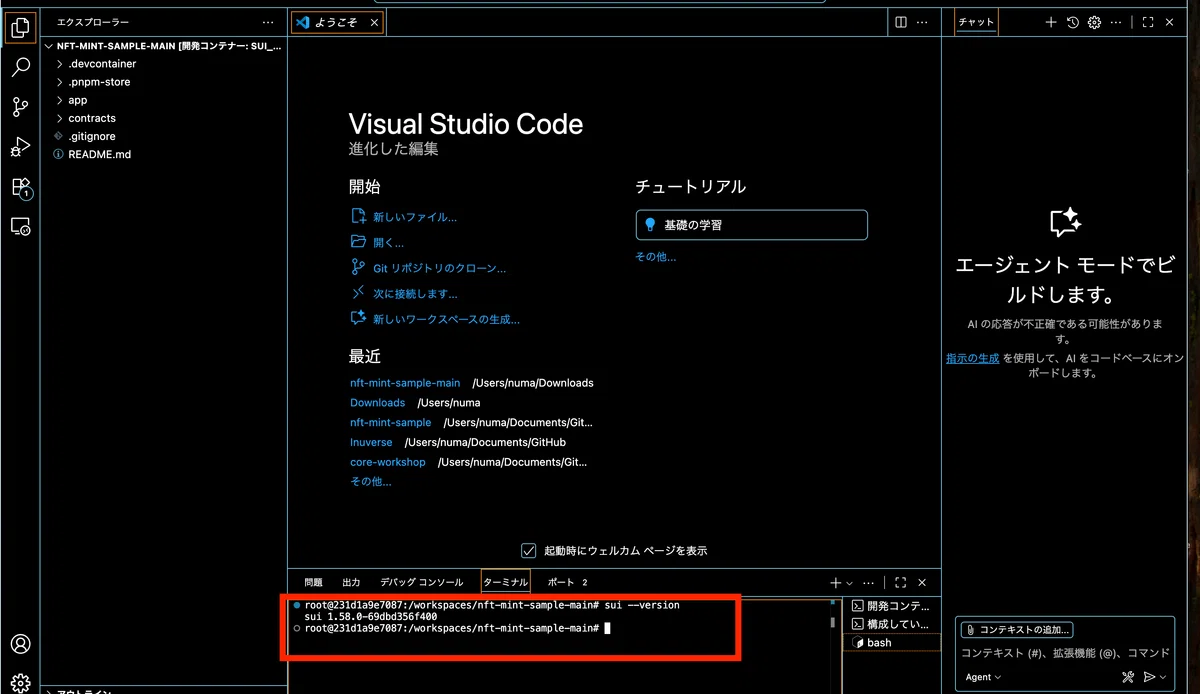Switch to the デバッグ コンソール tab

click(x=421, y=582)
